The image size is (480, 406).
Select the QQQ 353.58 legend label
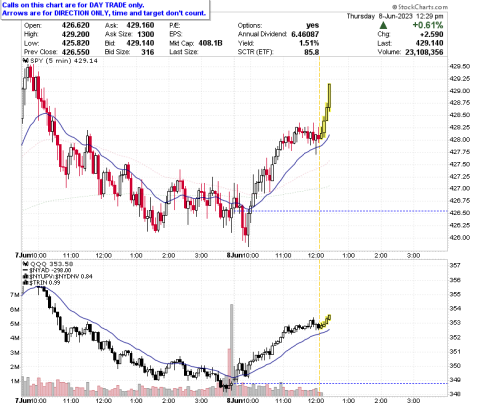tap(47, 264)
